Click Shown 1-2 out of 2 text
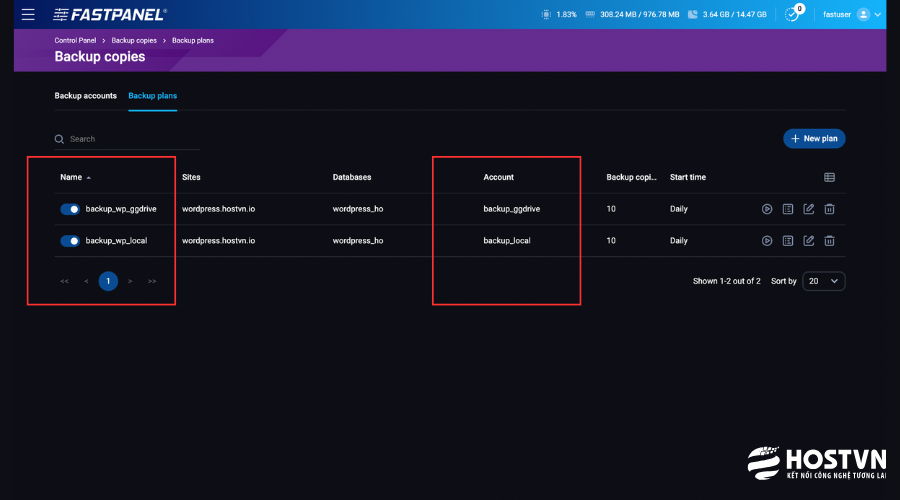 pos(727,281)
